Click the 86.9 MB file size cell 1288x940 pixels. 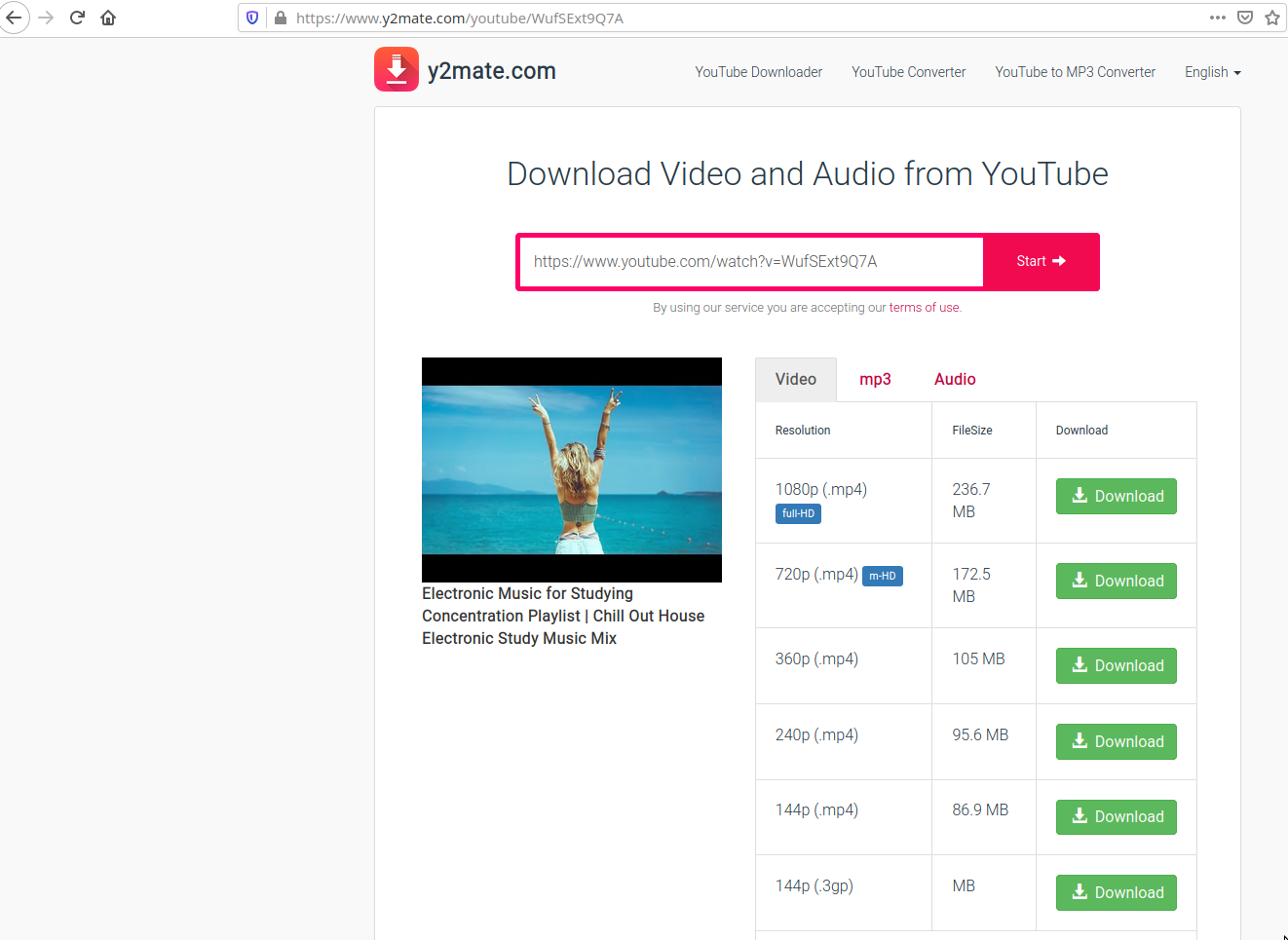pos(984,817)
